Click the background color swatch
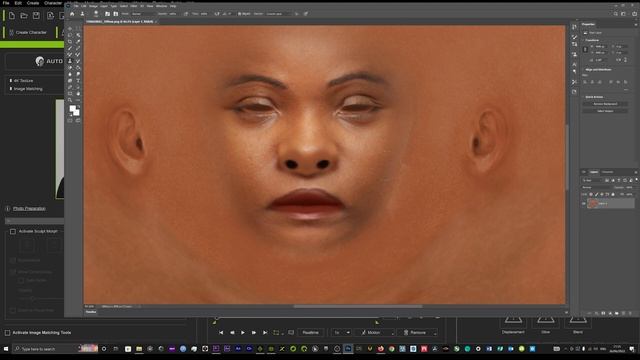 coord(76,112)
